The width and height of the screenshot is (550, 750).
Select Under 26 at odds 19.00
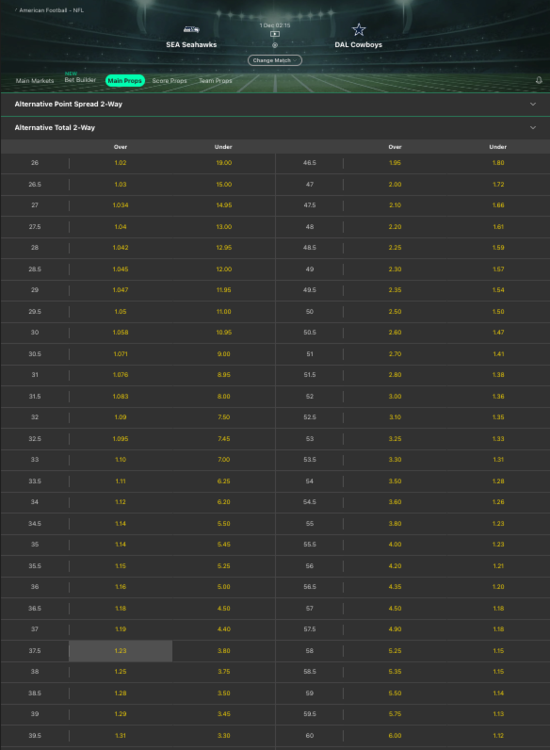223,163
